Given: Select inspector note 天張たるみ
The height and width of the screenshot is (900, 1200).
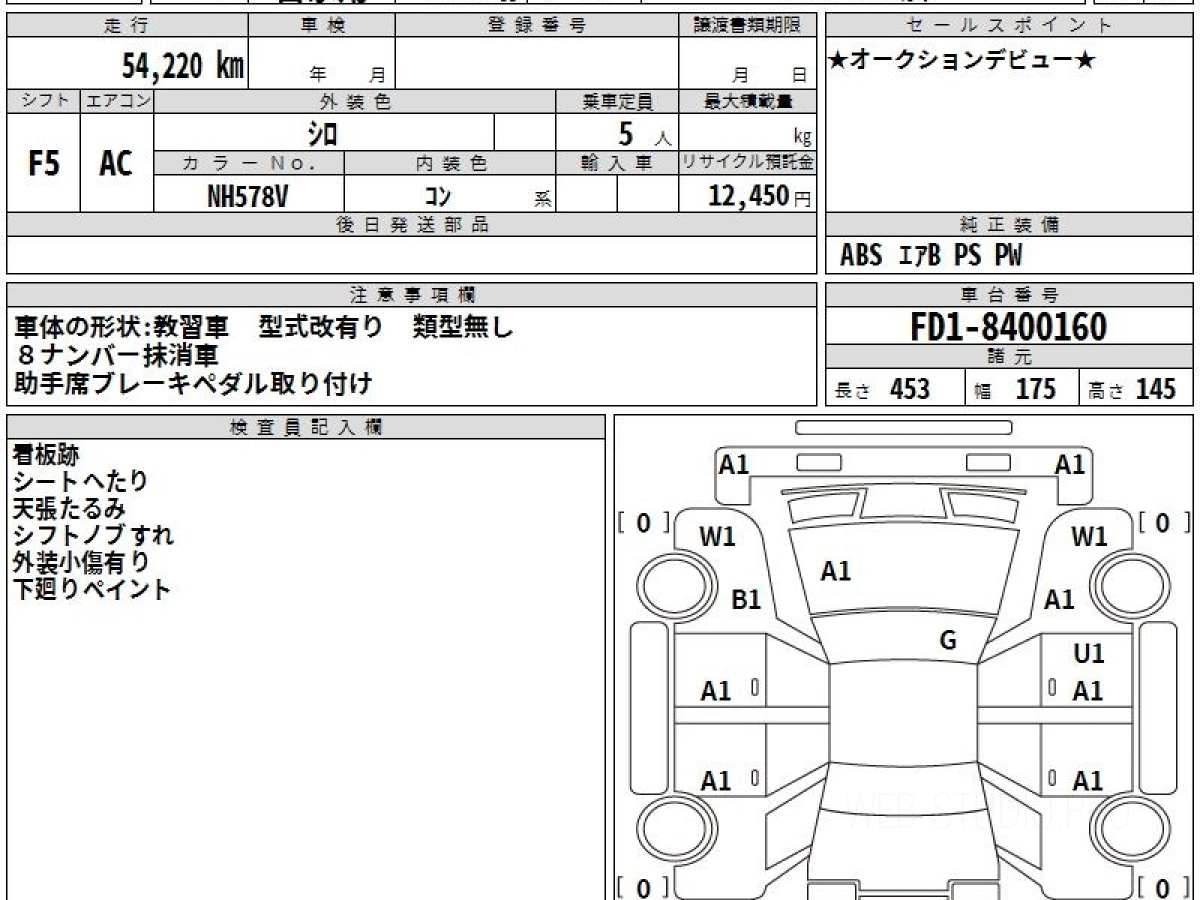Looking at the screenshot, I should tap(69, 508).
